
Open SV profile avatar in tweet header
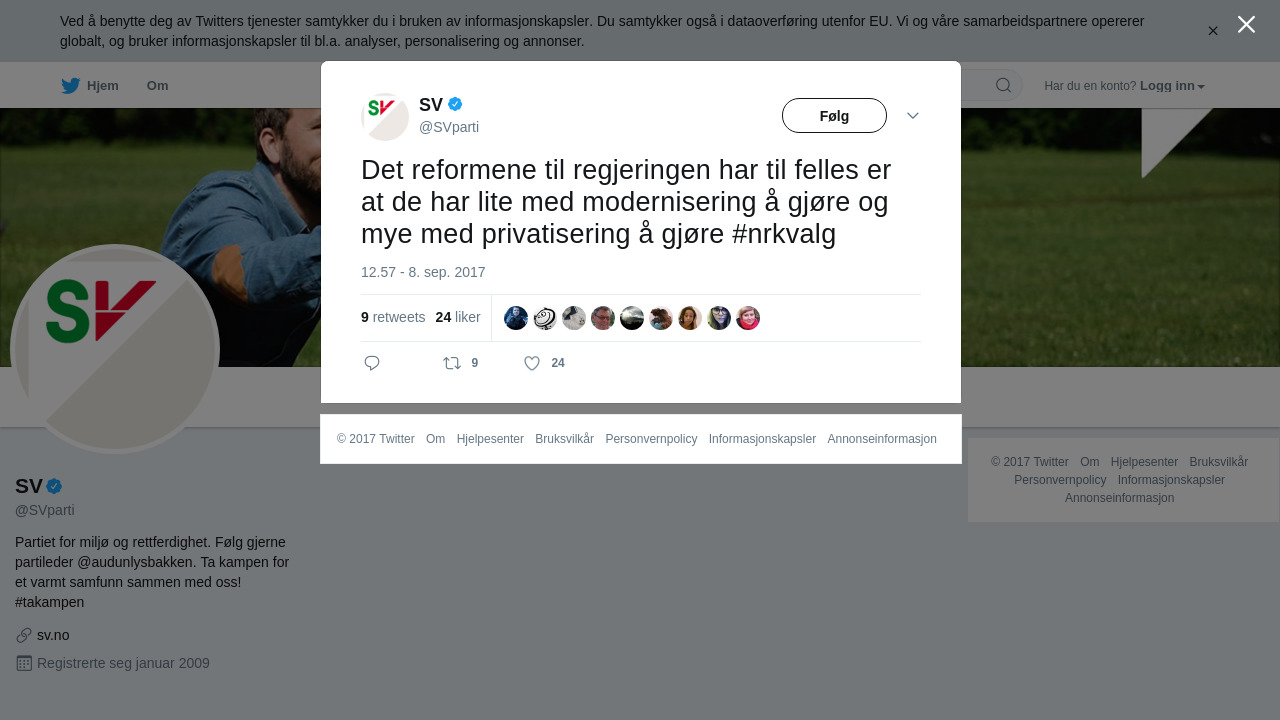(x=385, y=117)
